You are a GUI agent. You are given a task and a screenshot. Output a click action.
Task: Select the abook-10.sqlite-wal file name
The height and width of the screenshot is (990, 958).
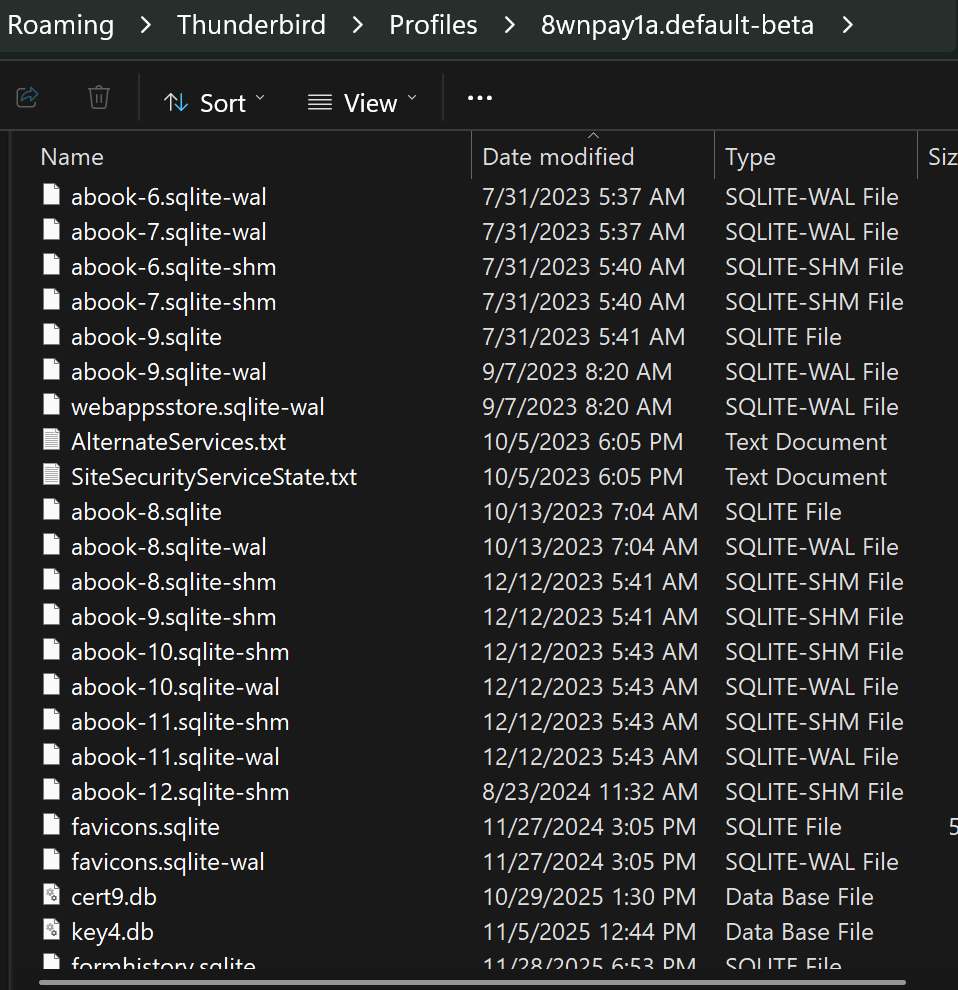pyautogui.click(x=175, y=687)
